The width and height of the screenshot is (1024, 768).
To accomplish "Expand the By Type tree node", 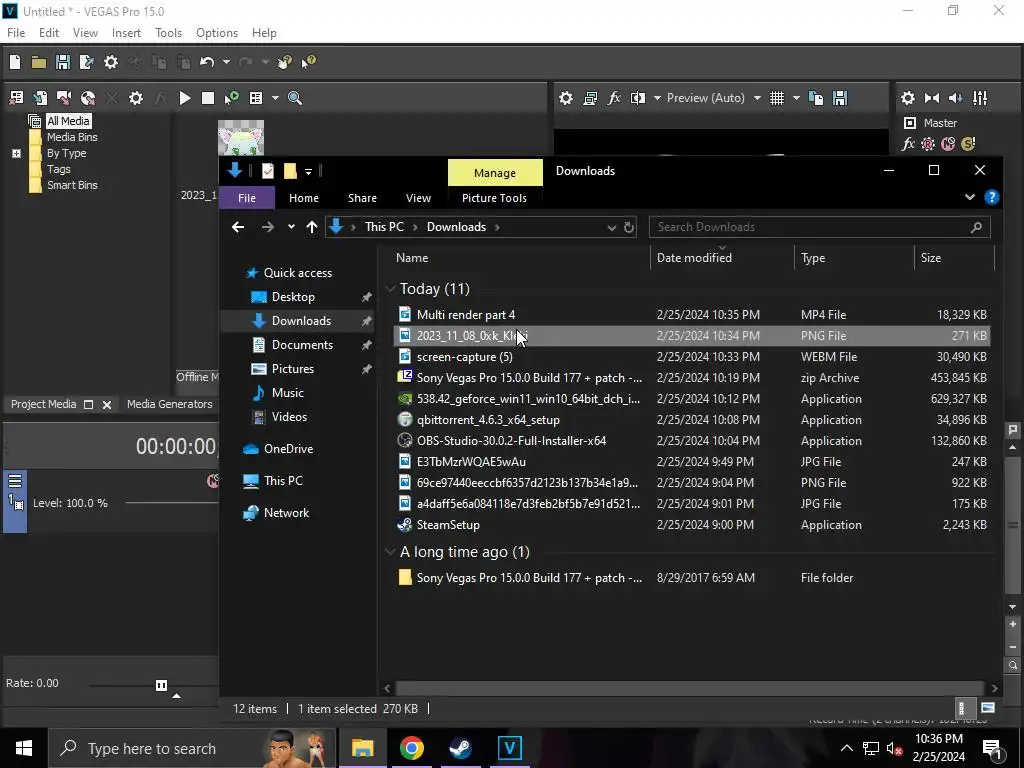I will [16, 153].
